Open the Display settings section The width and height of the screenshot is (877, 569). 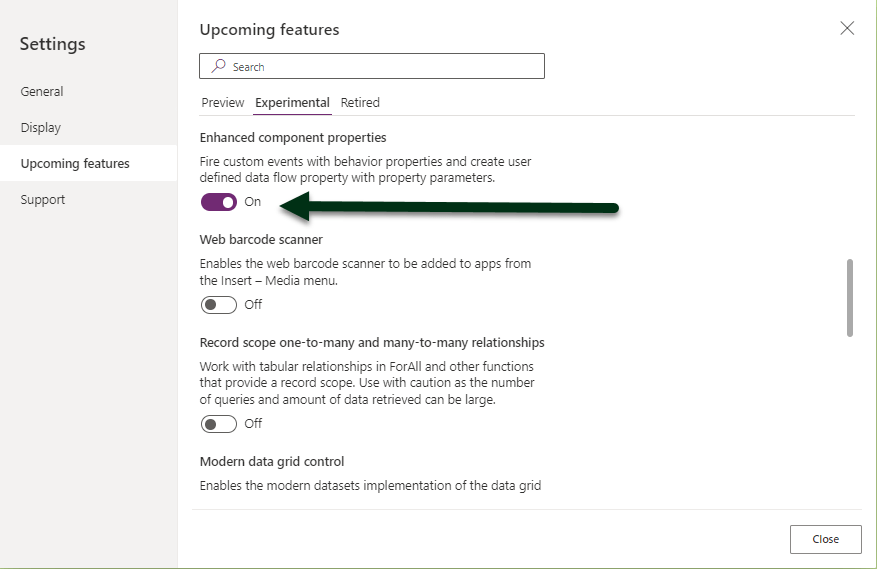click(x=41, y=128)
